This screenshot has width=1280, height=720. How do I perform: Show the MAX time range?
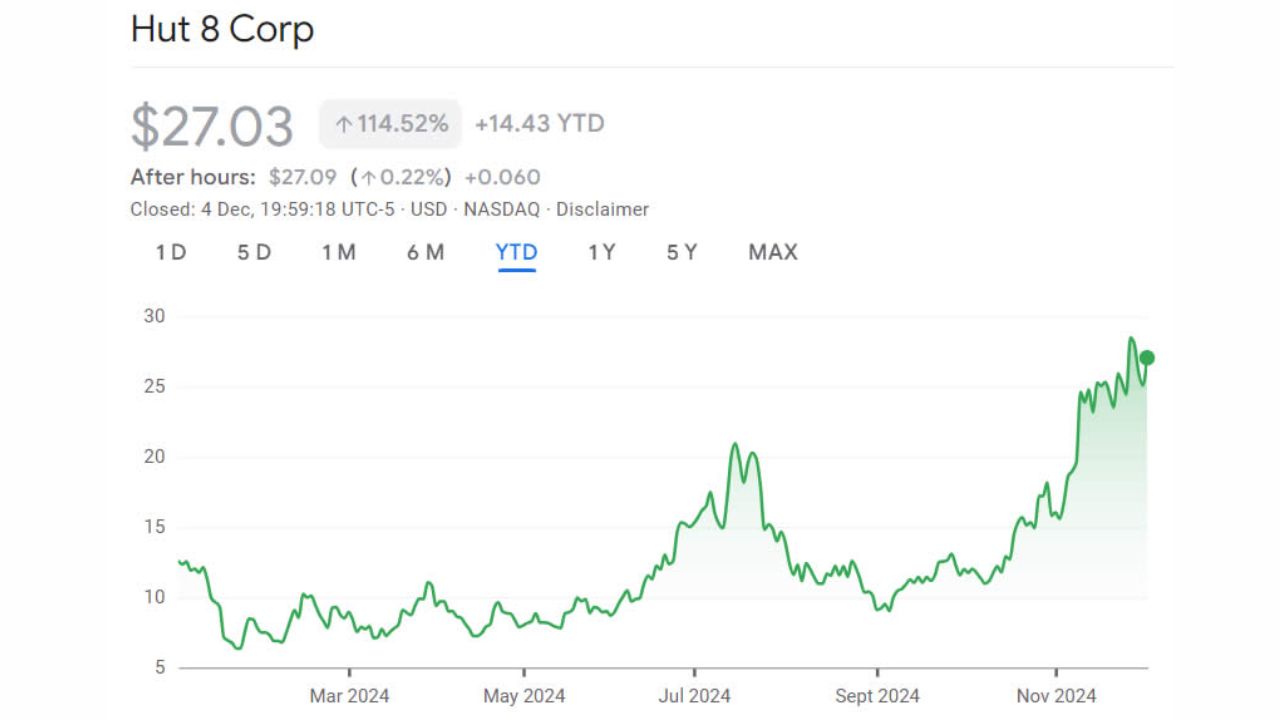tap(773, 252)
